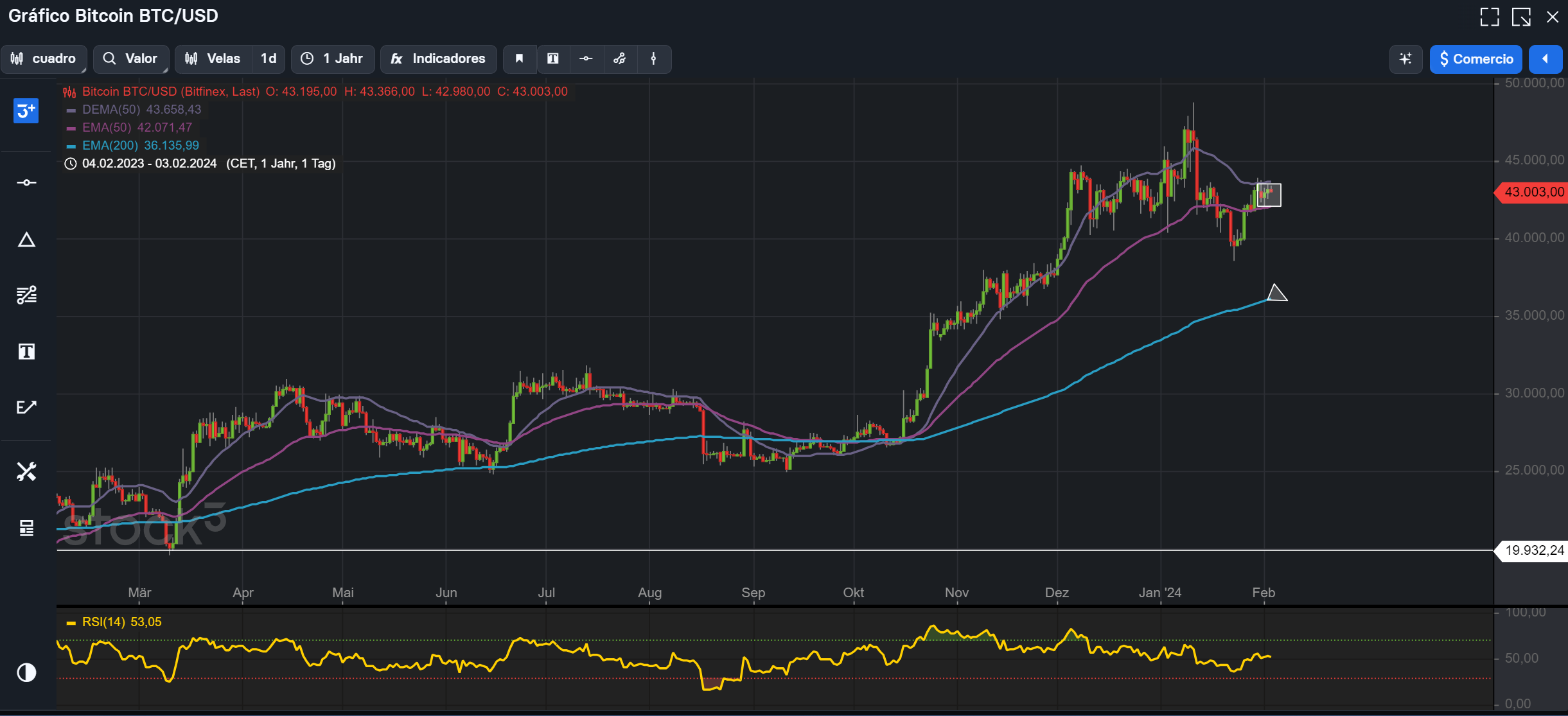Image resolution: width=1568 pixels, height=716 pixels.
Task: Collapse side panel with blue arrow button
Action: (1545, 59)
